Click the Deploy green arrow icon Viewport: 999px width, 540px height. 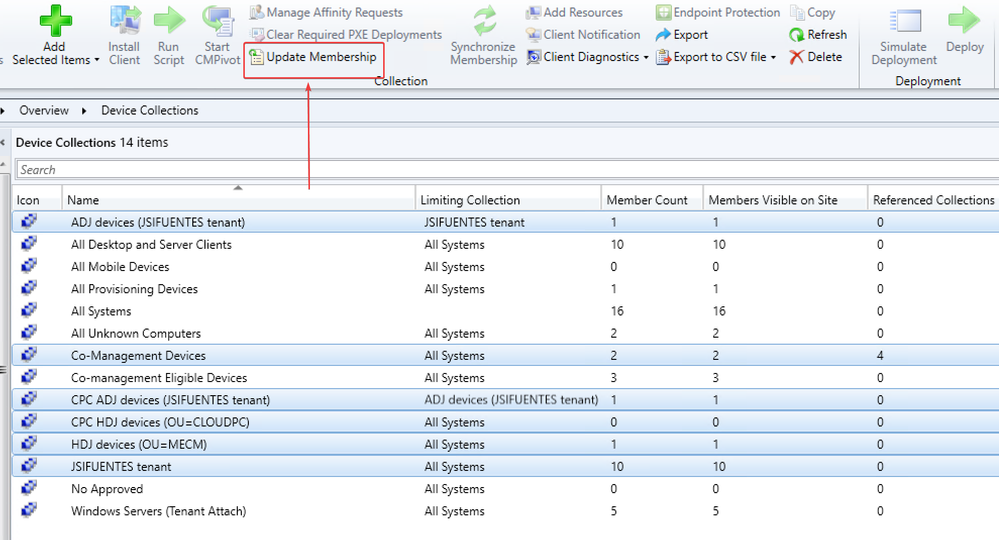pyautogui.click(x=964, y=20)
